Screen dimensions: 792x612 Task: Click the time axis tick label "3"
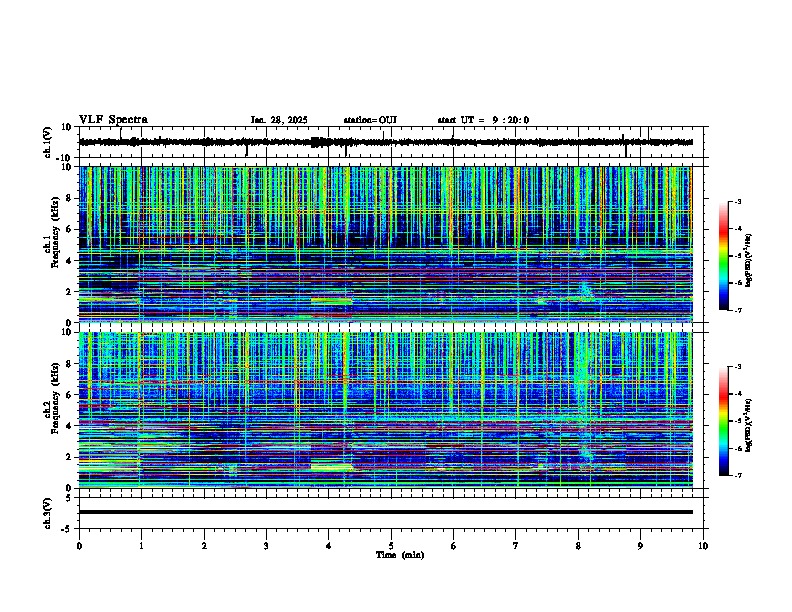(266, 546)
